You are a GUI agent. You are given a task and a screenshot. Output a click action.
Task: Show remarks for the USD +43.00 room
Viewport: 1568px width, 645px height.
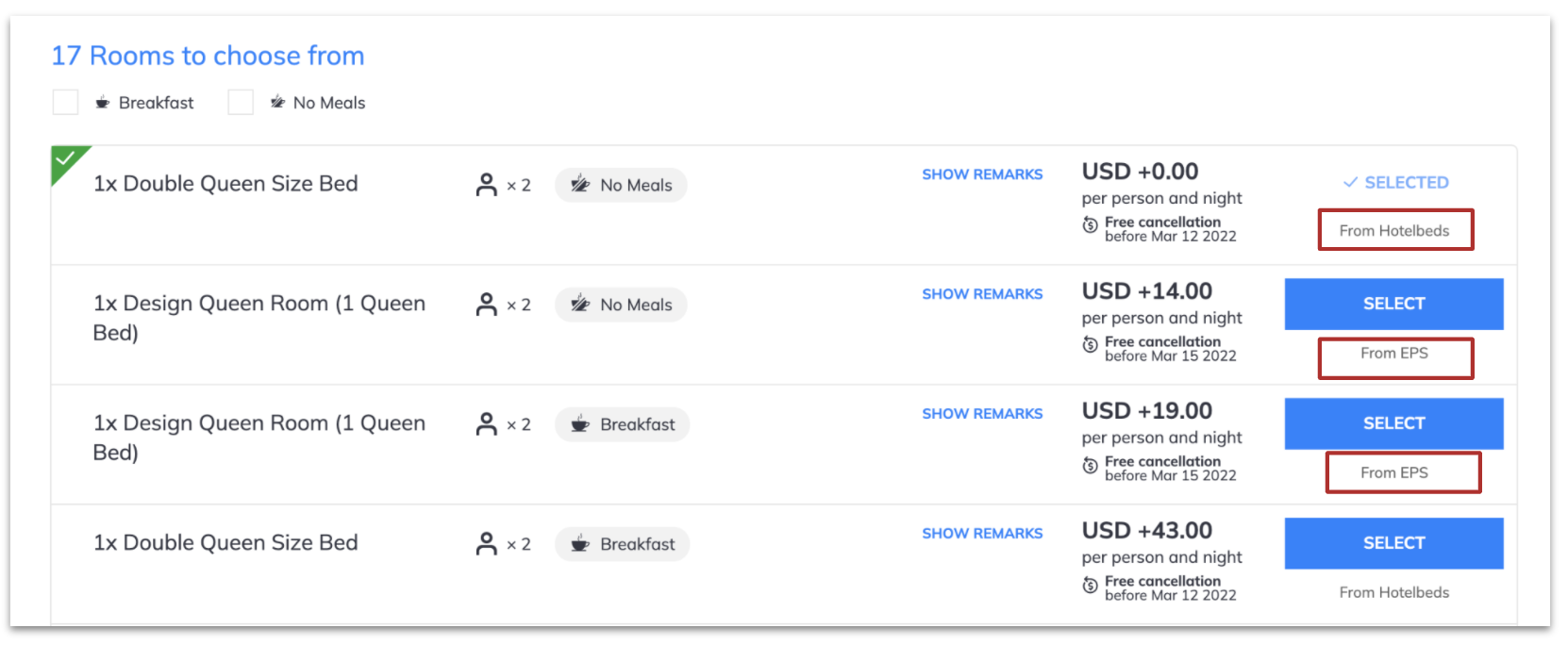coord(982,534)
